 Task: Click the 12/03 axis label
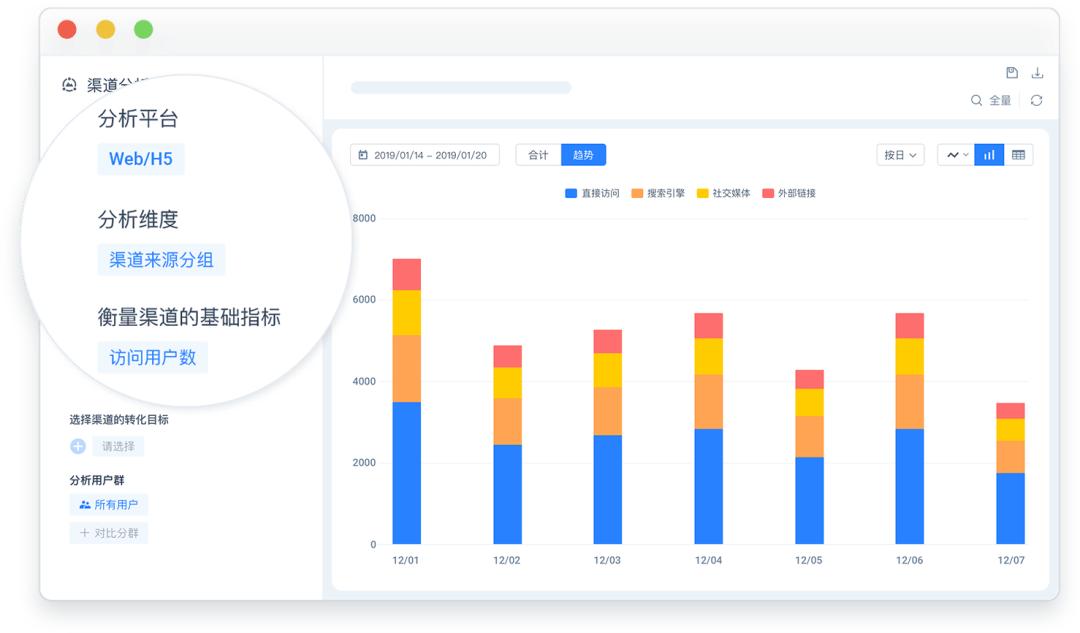(x=607, y=561)
